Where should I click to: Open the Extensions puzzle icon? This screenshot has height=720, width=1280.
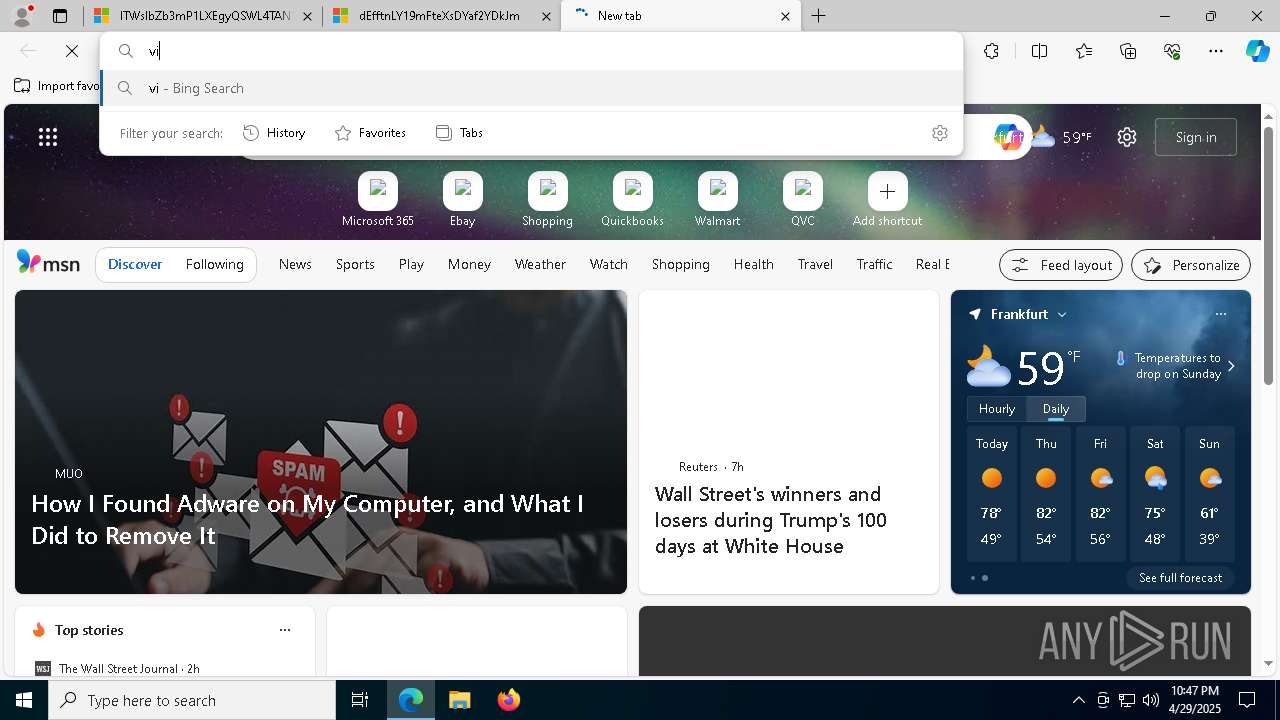coord(991,51)
